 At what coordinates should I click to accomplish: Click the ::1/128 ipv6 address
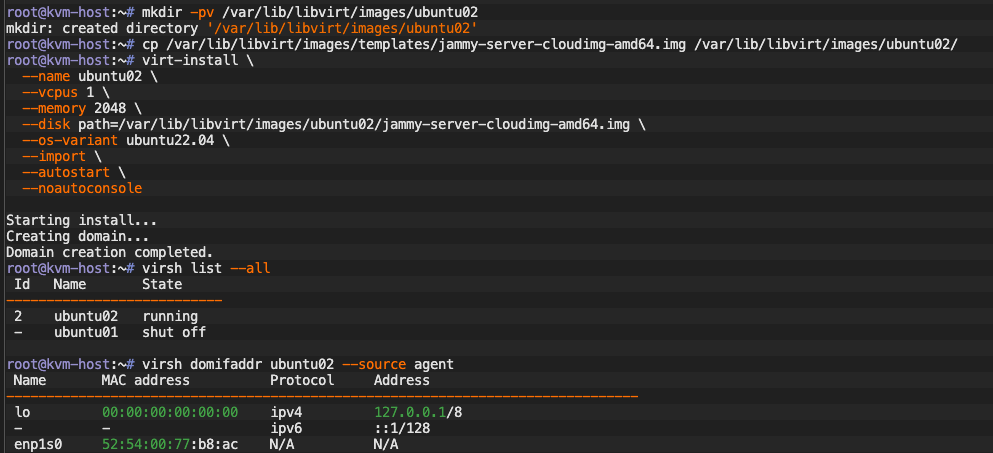[402, 428]
